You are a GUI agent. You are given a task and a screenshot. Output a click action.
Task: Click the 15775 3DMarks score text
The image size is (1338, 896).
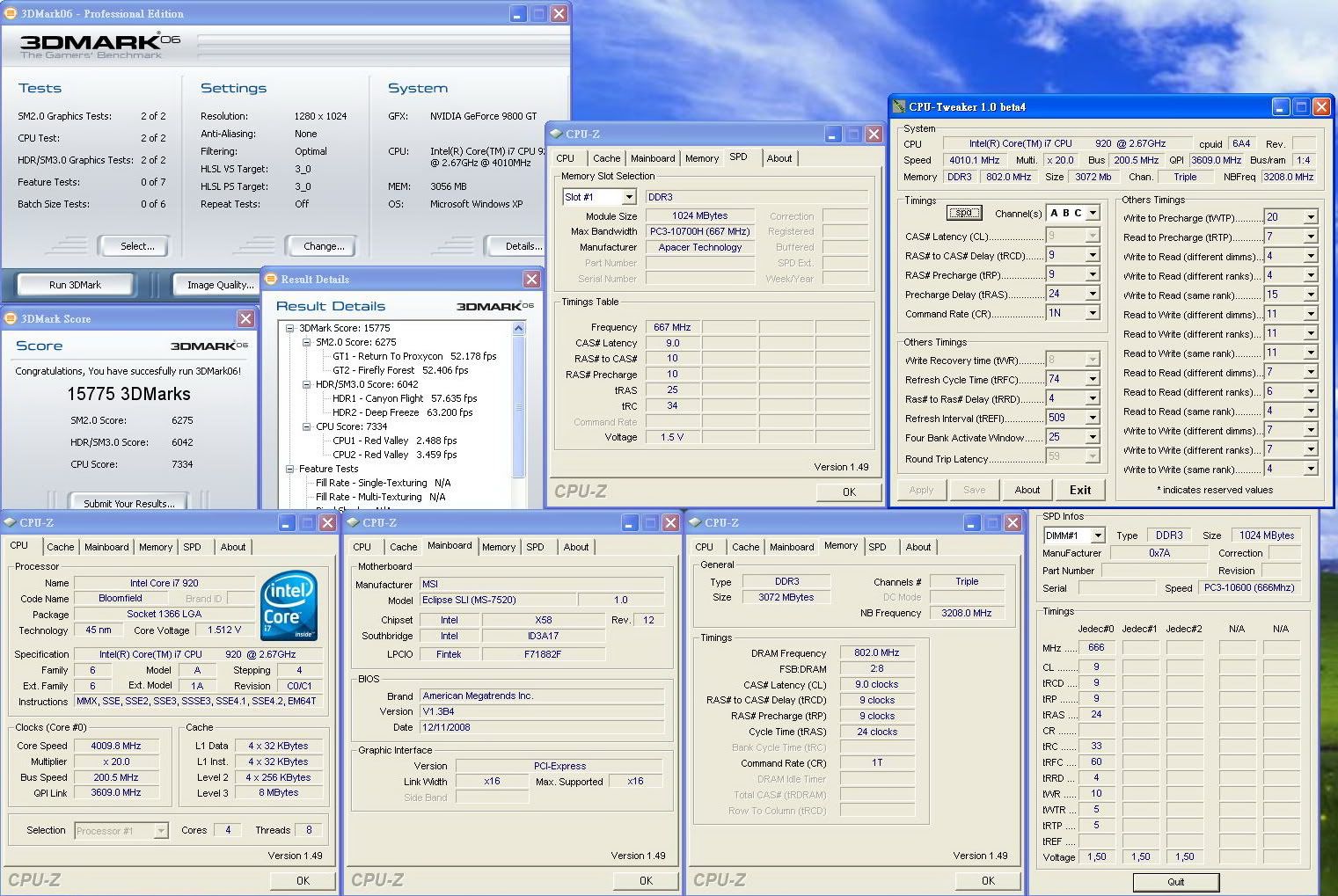click(x=128, y=394)
